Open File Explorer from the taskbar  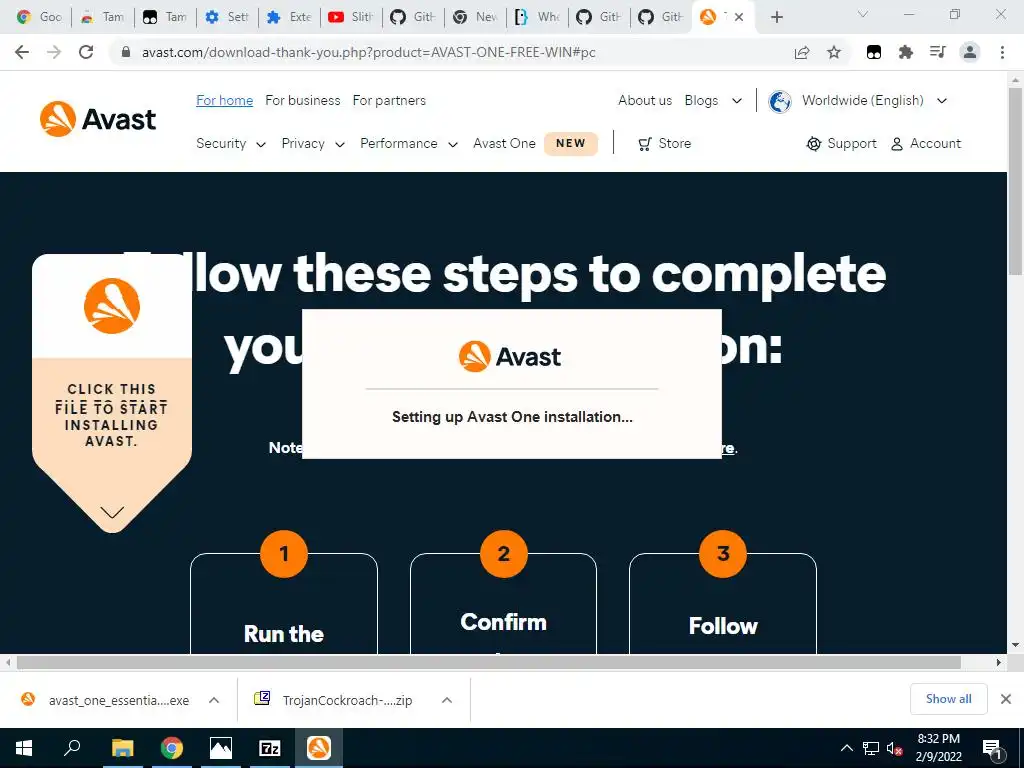pos(122,748)
